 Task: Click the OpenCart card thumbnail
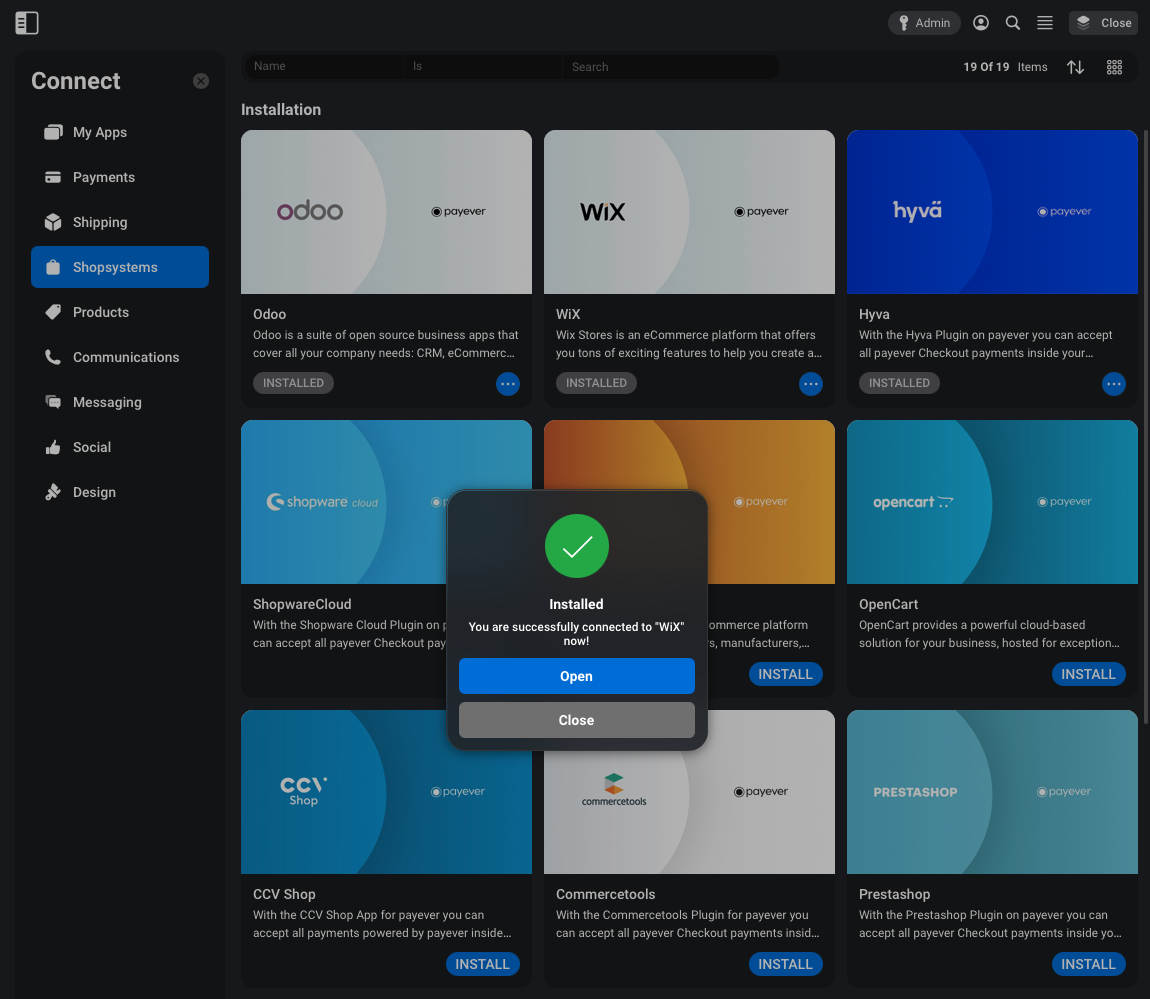click(992, 502)
